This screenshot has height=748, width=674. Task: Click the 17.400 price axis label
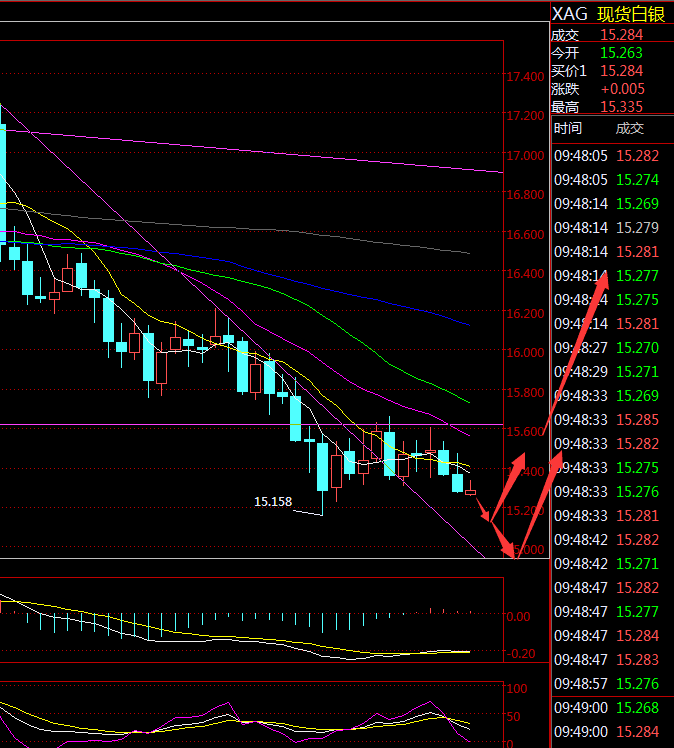click(x=525, y=76)
